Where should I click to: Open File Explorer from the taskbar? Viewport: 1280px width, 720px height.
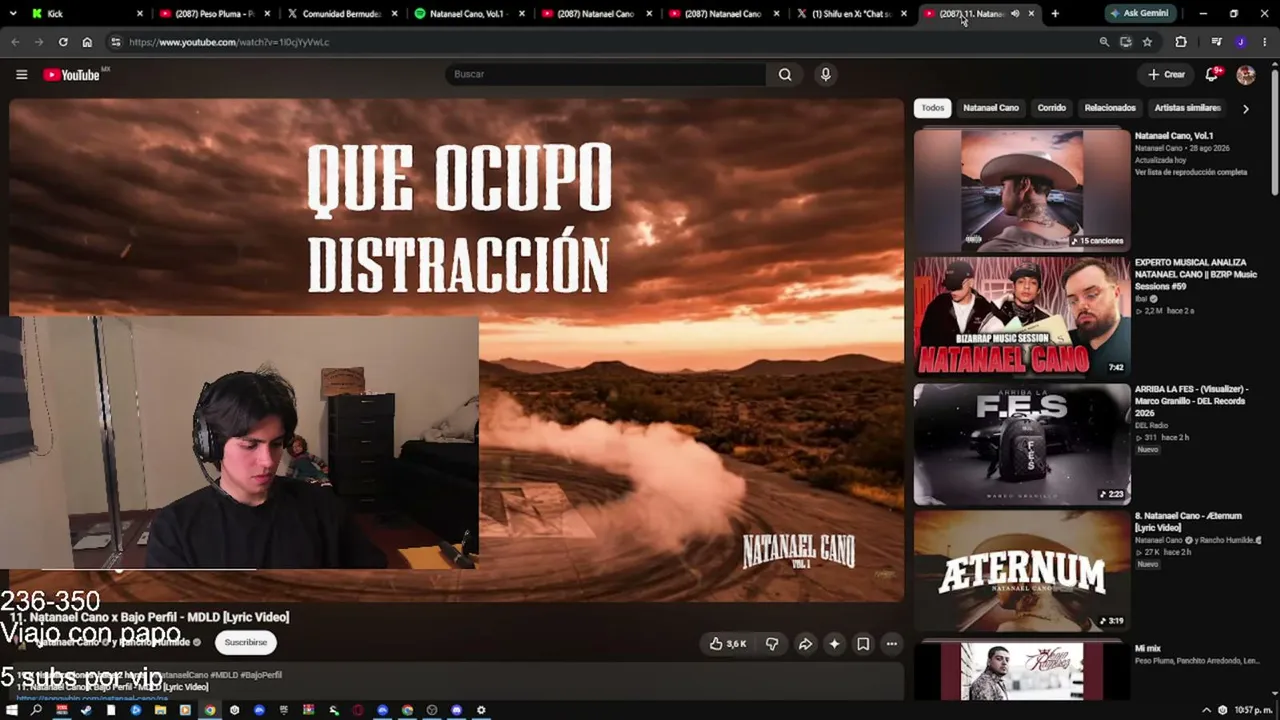160,710
